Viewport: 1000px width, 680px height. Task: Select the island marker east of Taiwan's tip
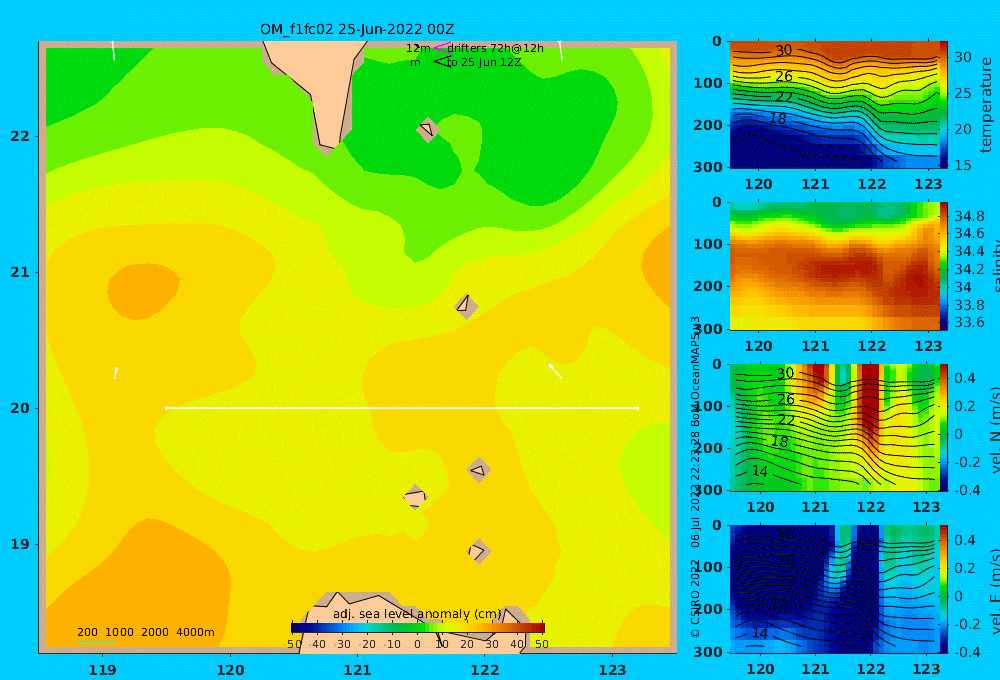428,129
